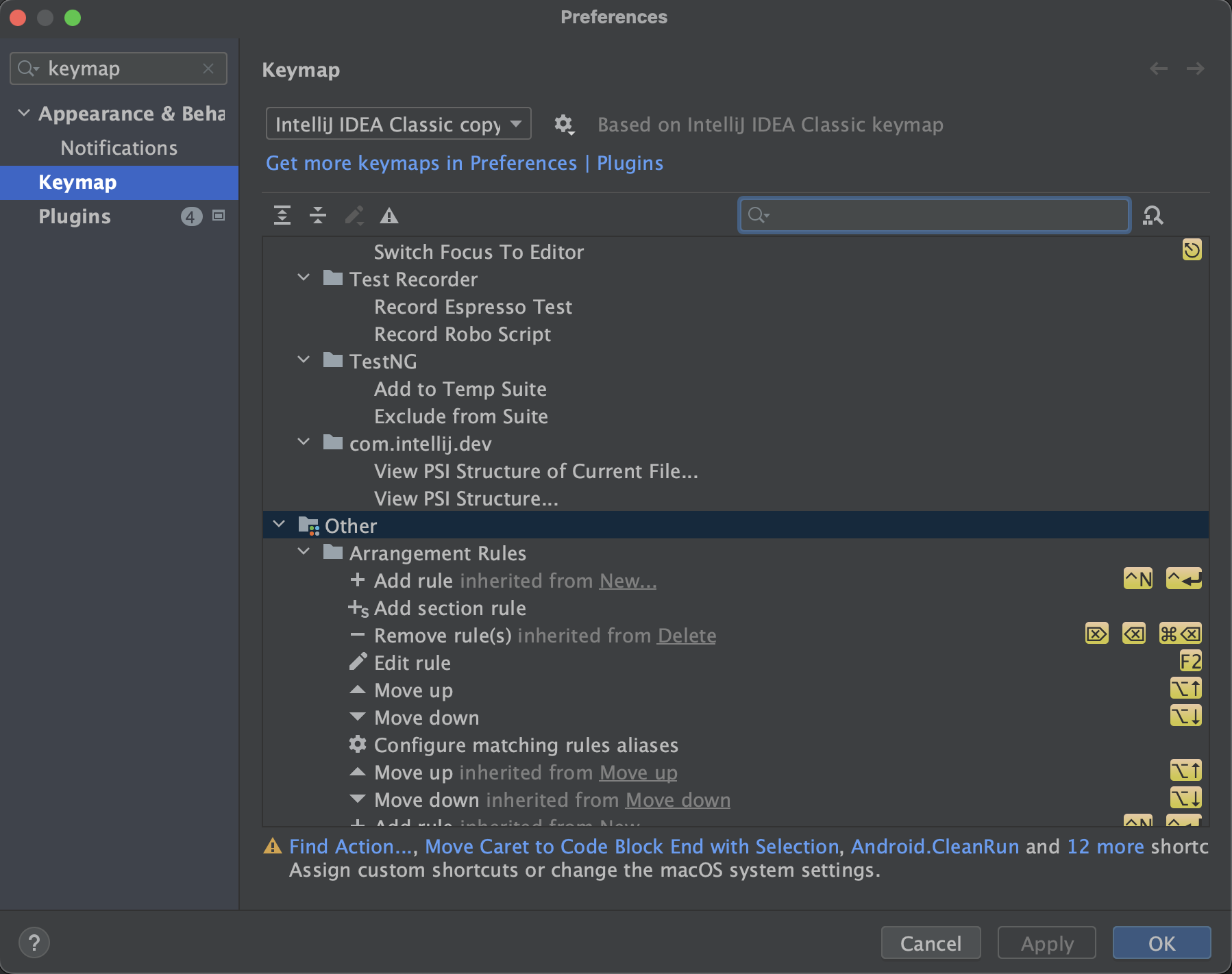Click the Expand All toolbar icon
The height and width of the screenshot is (974, 1232).
point(282,216)
